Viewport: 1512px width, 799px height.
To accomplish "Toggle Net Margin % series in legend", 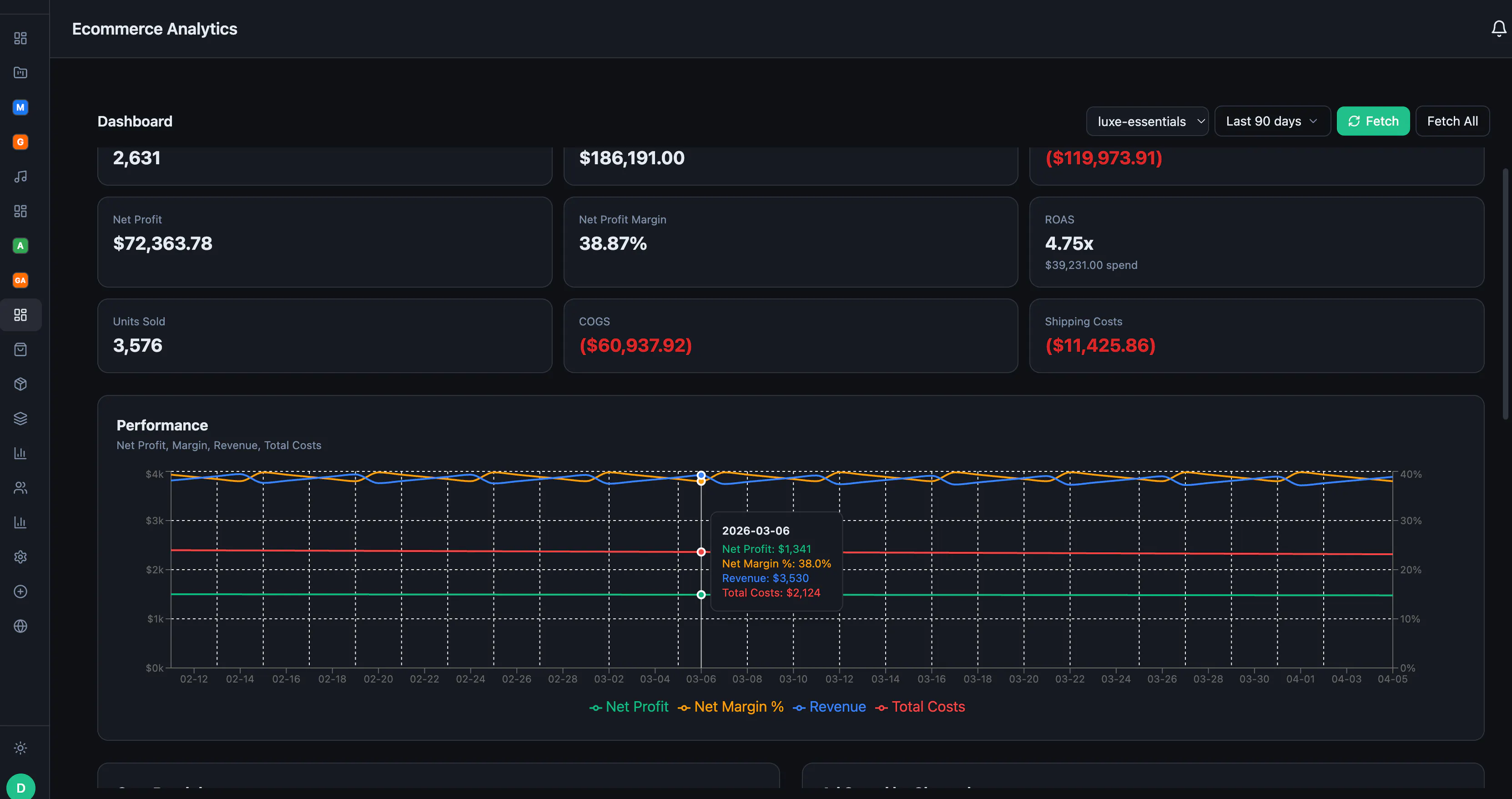I will pos(730,707).
